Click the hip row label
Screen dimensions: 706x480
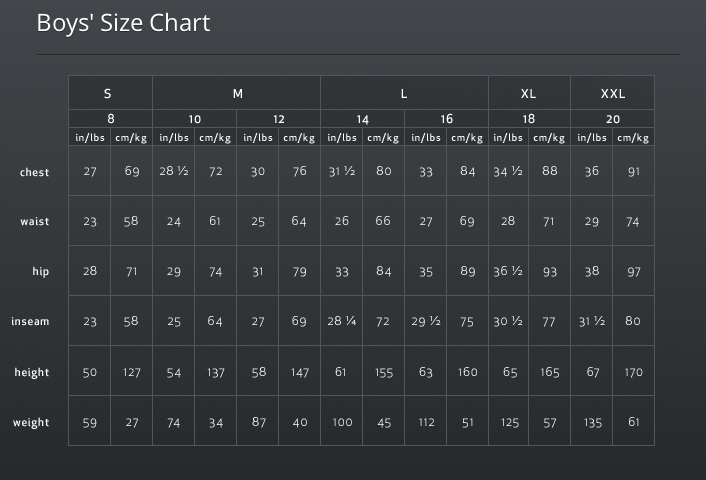pyautogui.click(x=41, y=272)
